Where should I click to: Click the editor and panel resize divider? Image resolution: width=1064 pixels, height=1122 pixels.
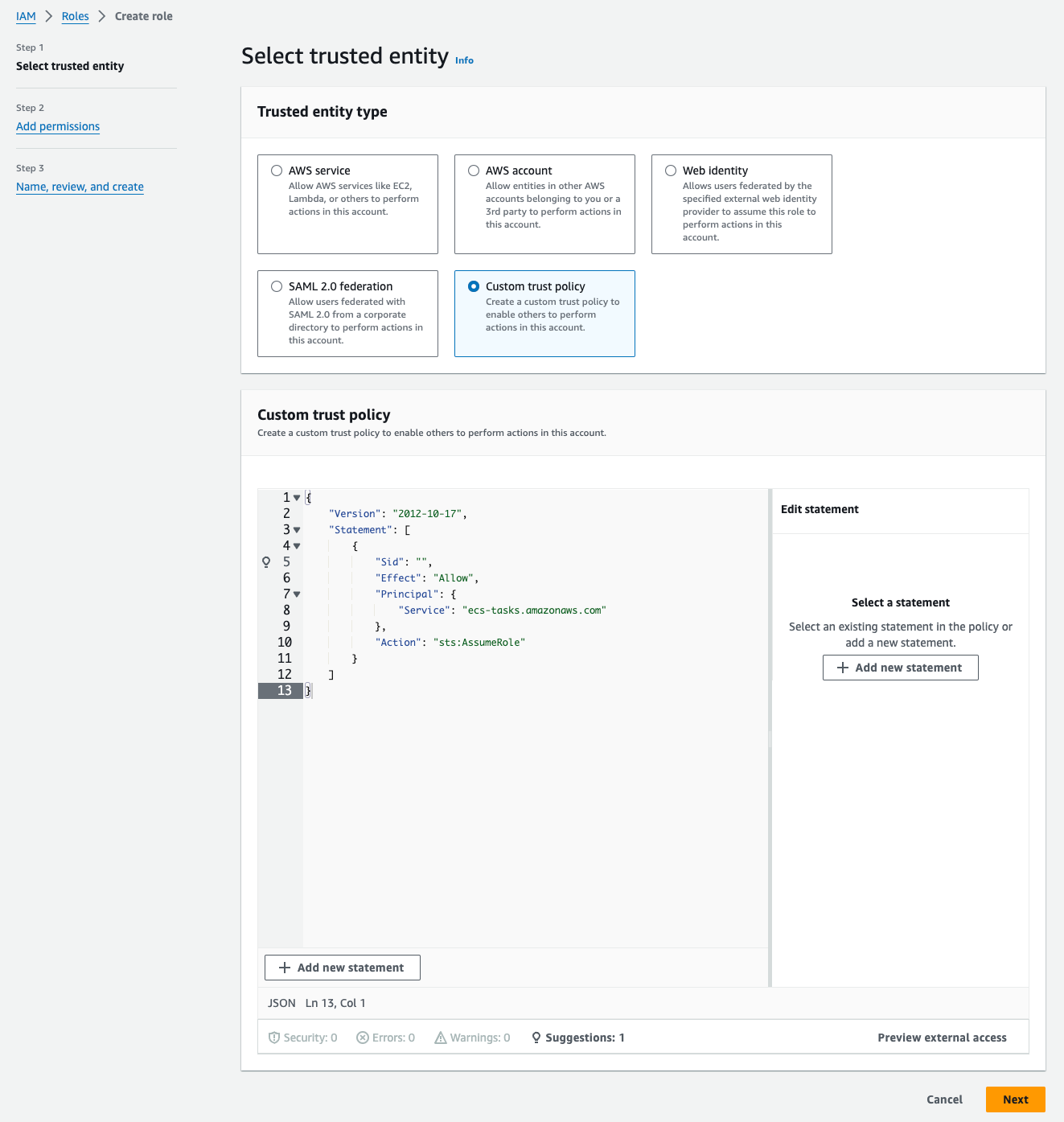point(770,738)
